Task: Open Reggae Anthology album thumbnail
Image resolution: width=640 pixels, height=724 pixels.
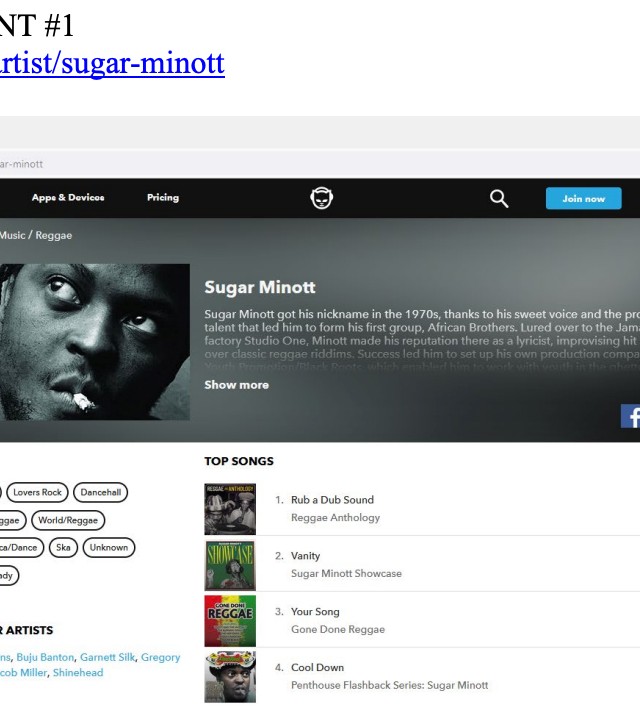Action: (230, 509)
